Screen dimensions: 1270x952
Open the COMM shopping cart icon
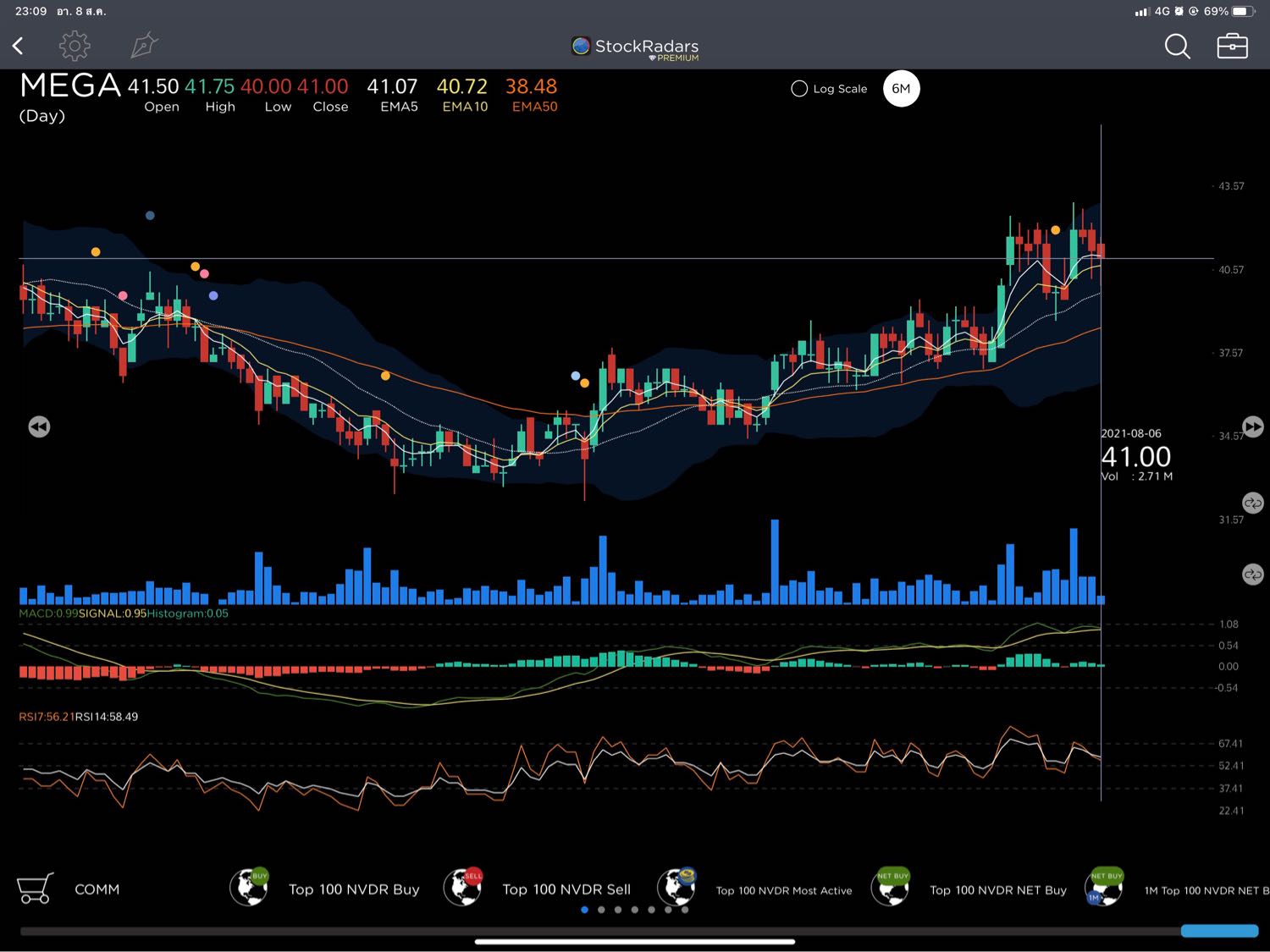point(35,889)
